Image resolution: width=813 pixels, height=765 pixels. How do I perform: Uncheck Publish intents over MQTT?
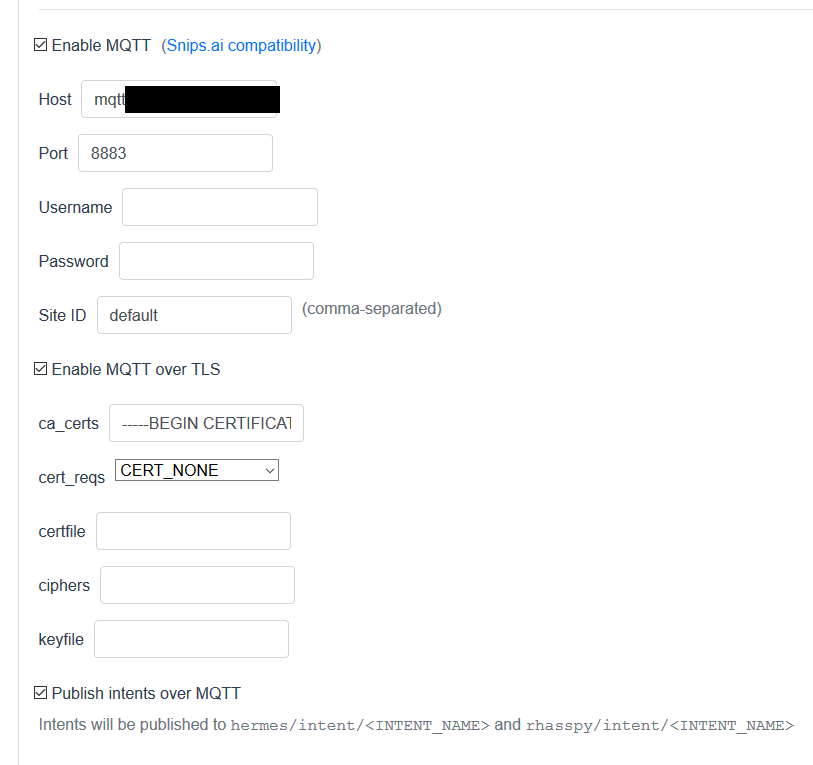pyautogui.click(x=41, y=693)
